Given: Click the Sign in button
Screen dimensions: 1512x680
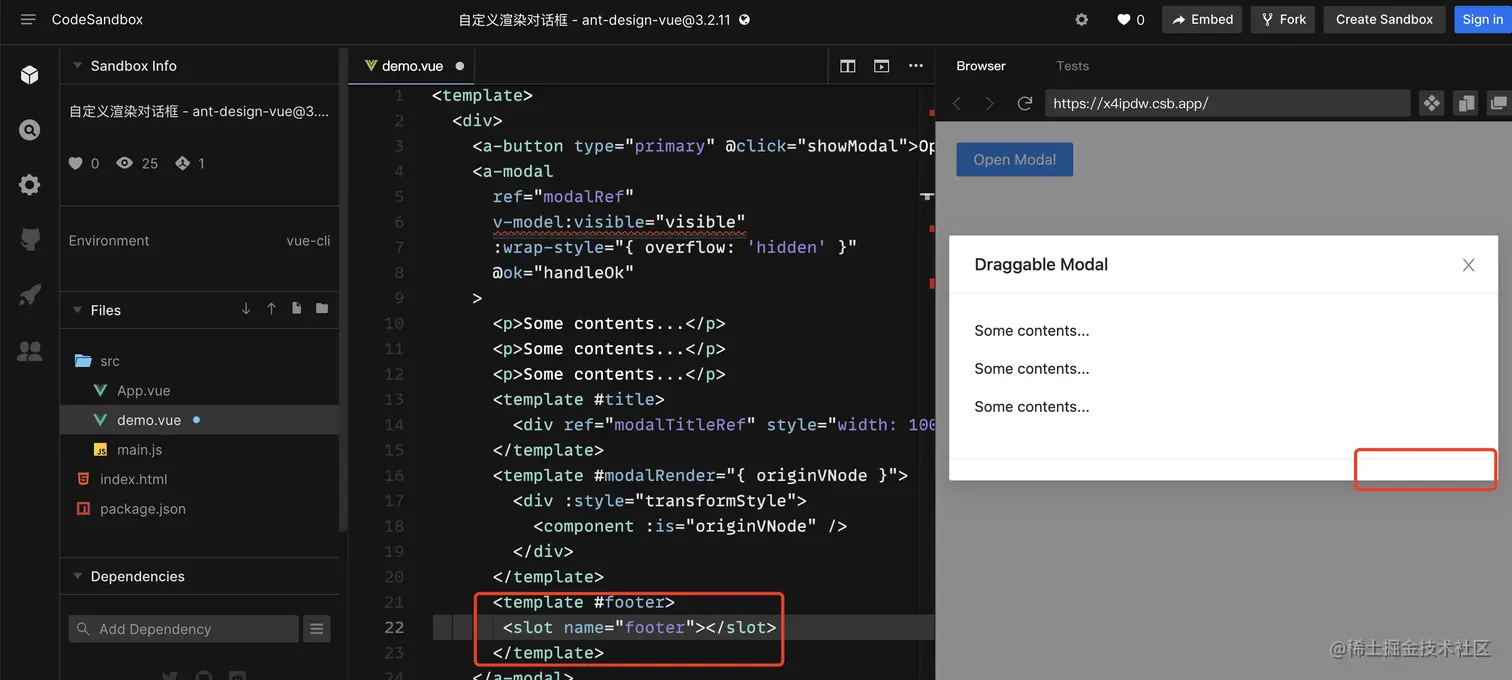Looking at the screenshot, I should [1482, 19].
